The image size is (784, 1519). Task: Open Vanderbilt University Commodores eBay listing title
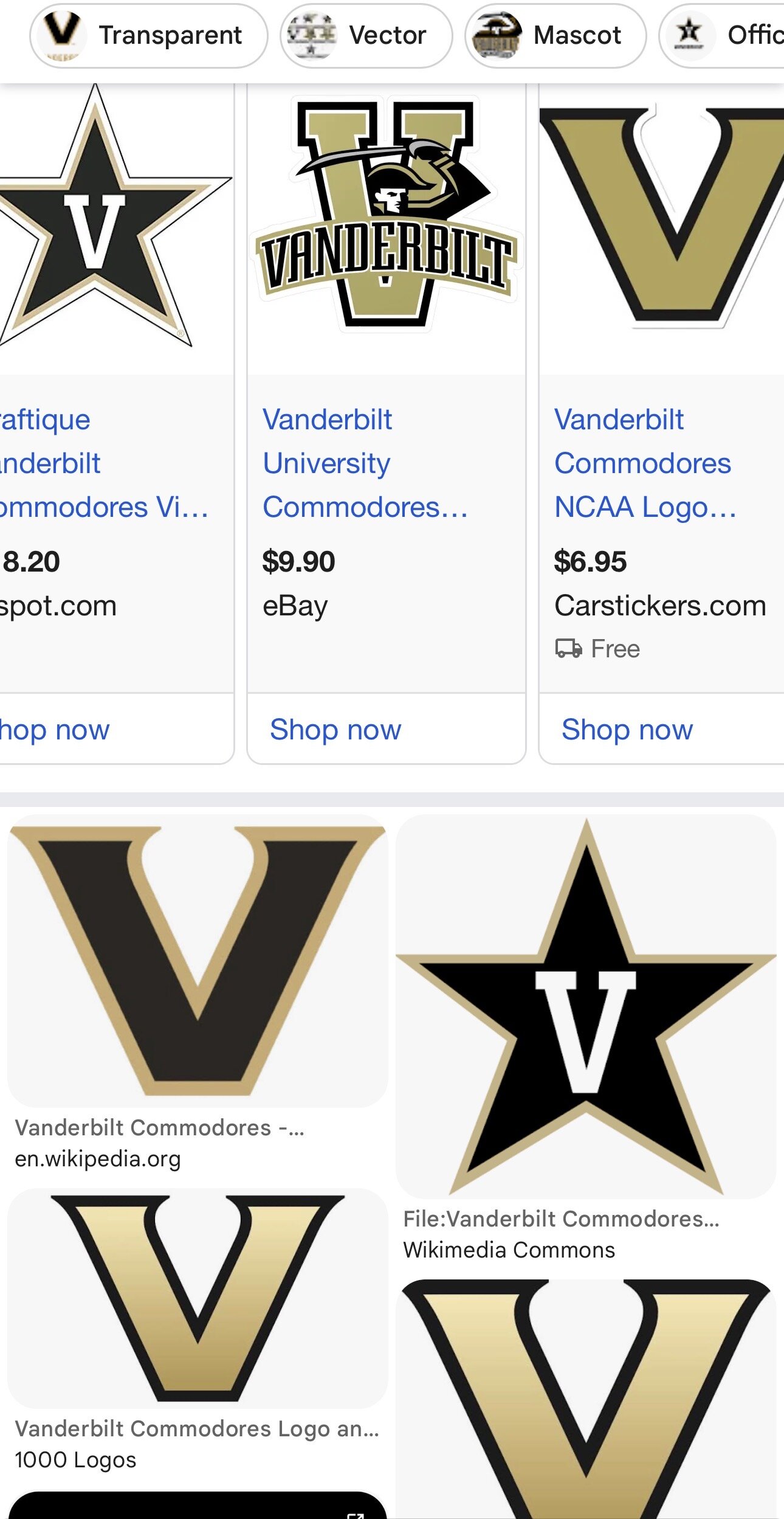[365, 463]
